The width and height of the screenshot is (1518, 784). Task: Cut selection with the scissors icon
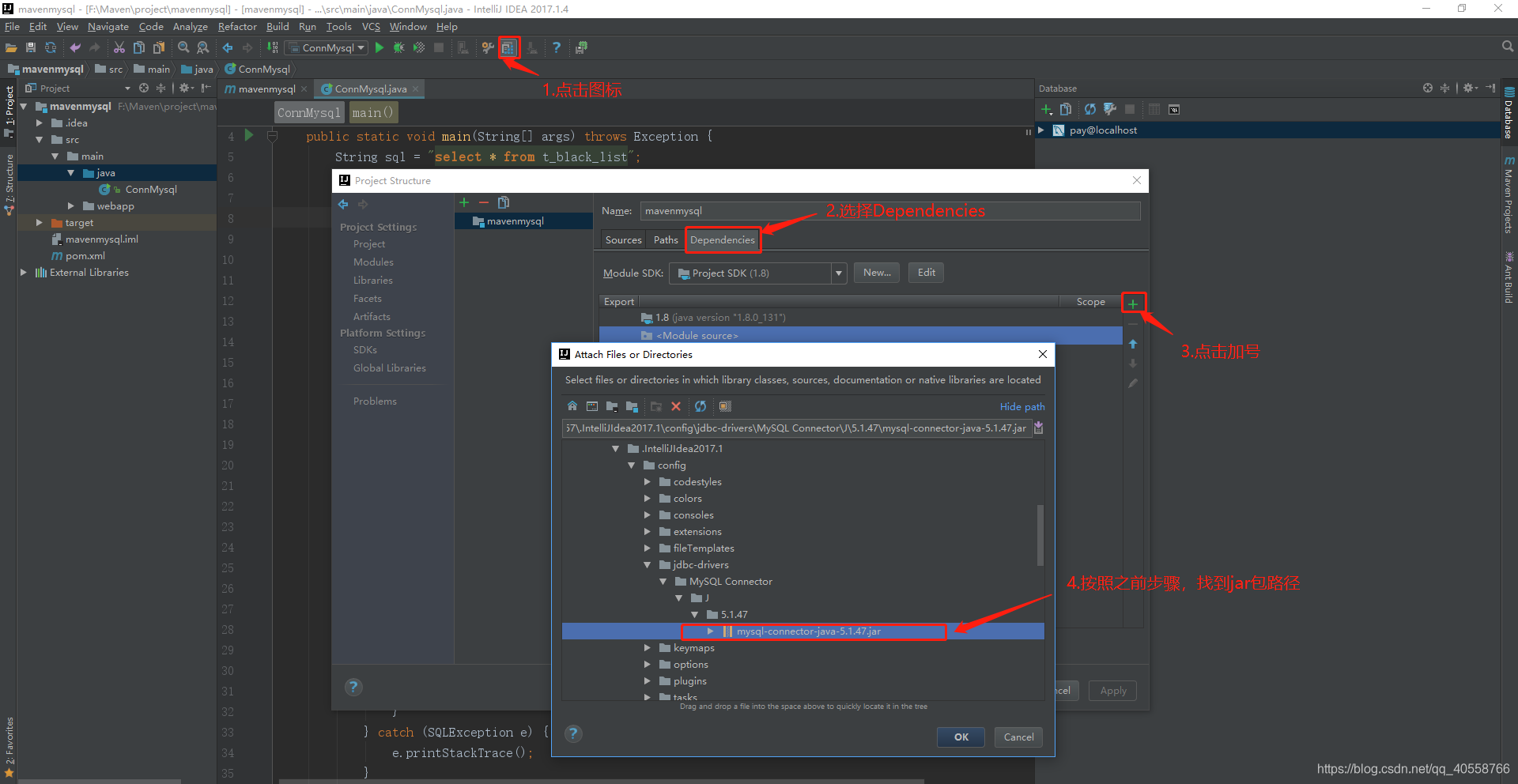point(119,47)
